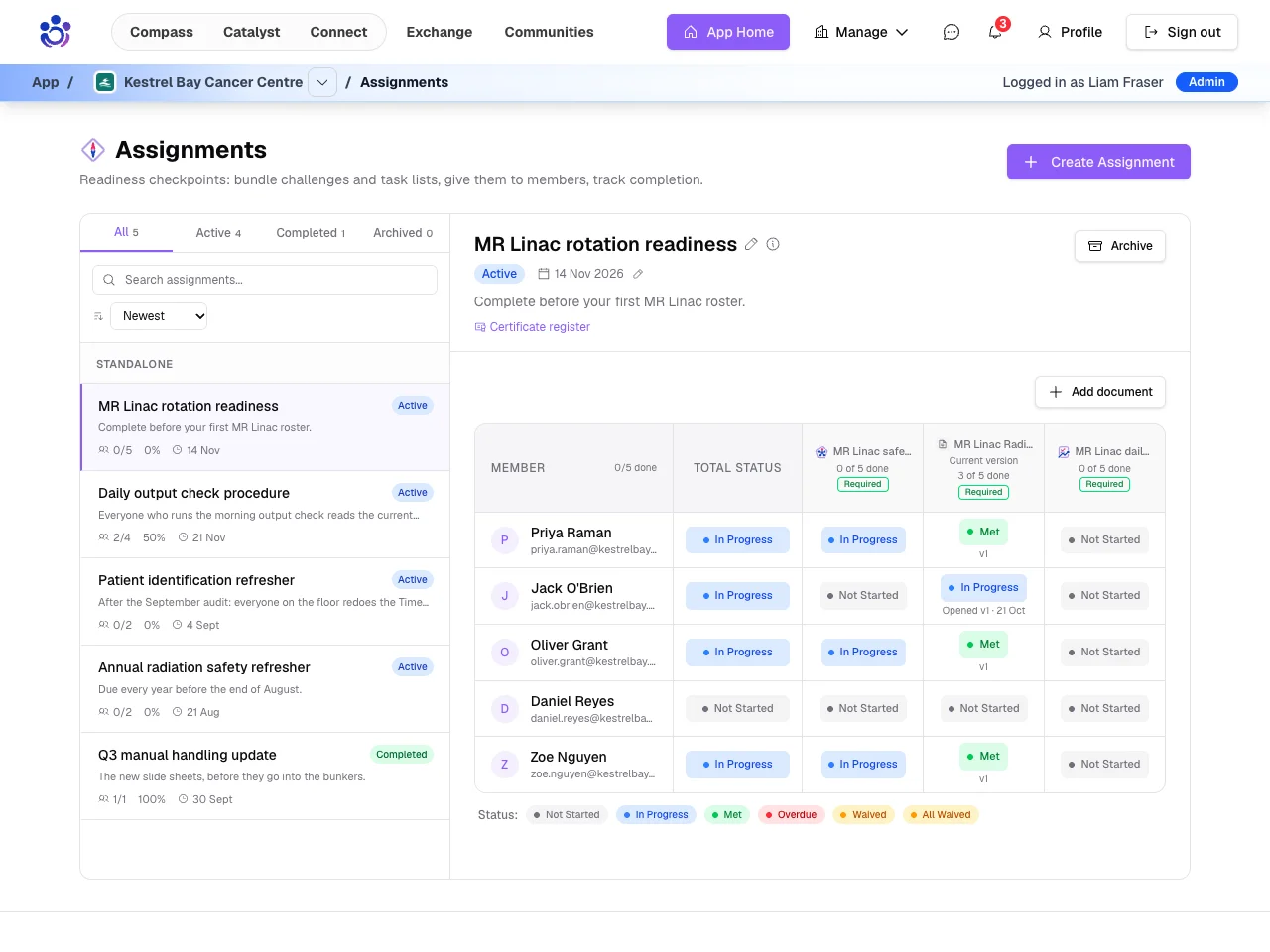
Task: Click Daniel Reyes's avatar
Action: 505,709
